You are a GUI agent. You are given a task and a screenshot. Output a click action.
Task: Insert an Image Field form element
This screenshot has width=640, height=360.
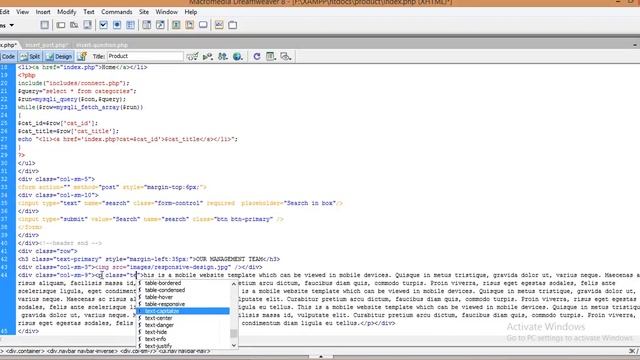pyautogui.click(x=176, y=25)
